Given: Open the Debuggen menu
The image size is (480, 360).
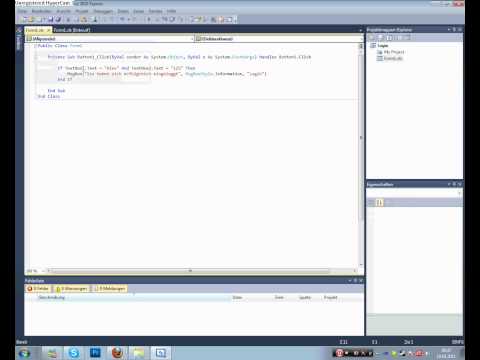Looking at the screenshot, I should click(103, 11).
